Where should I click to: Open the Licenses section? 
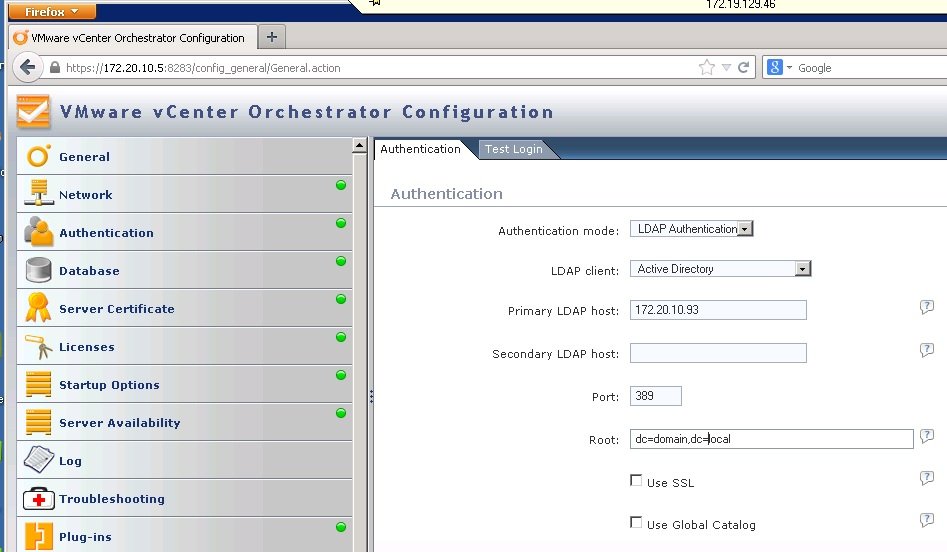pyautogui.click(x=184, y=347)
